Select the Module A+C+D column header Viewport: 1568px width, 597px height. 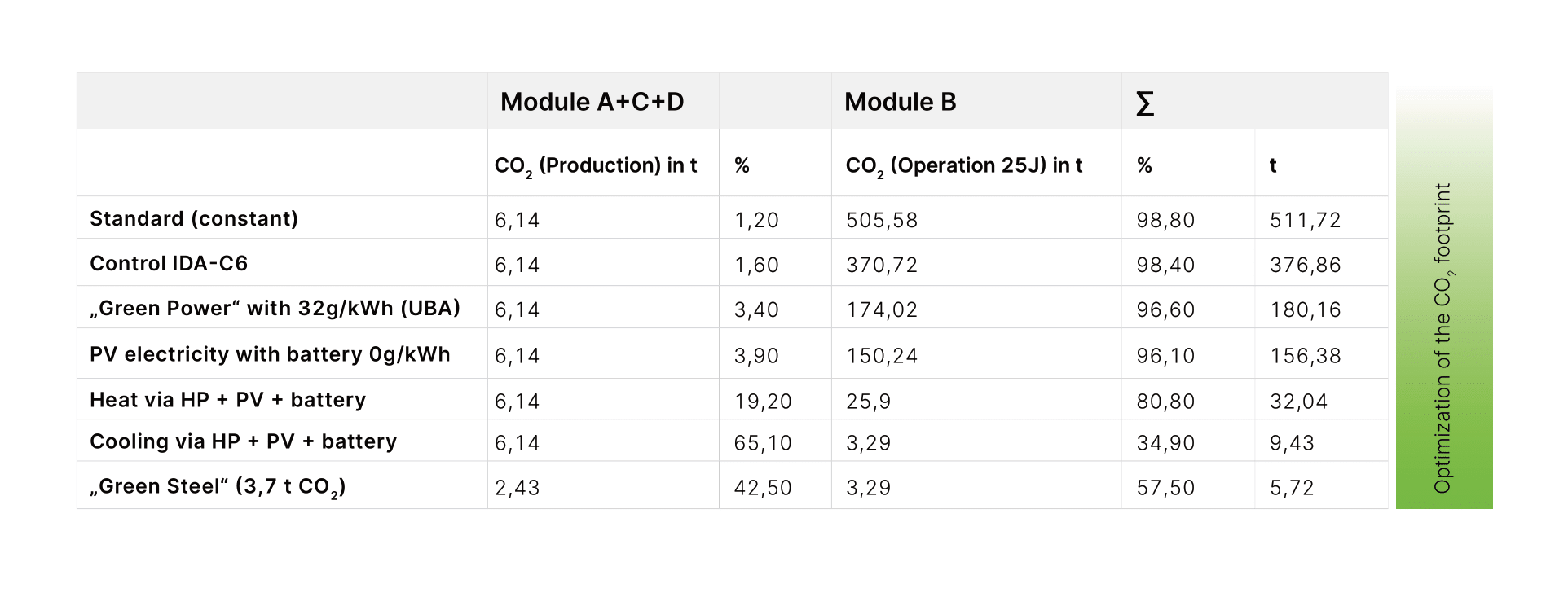(x=592, y=102)
